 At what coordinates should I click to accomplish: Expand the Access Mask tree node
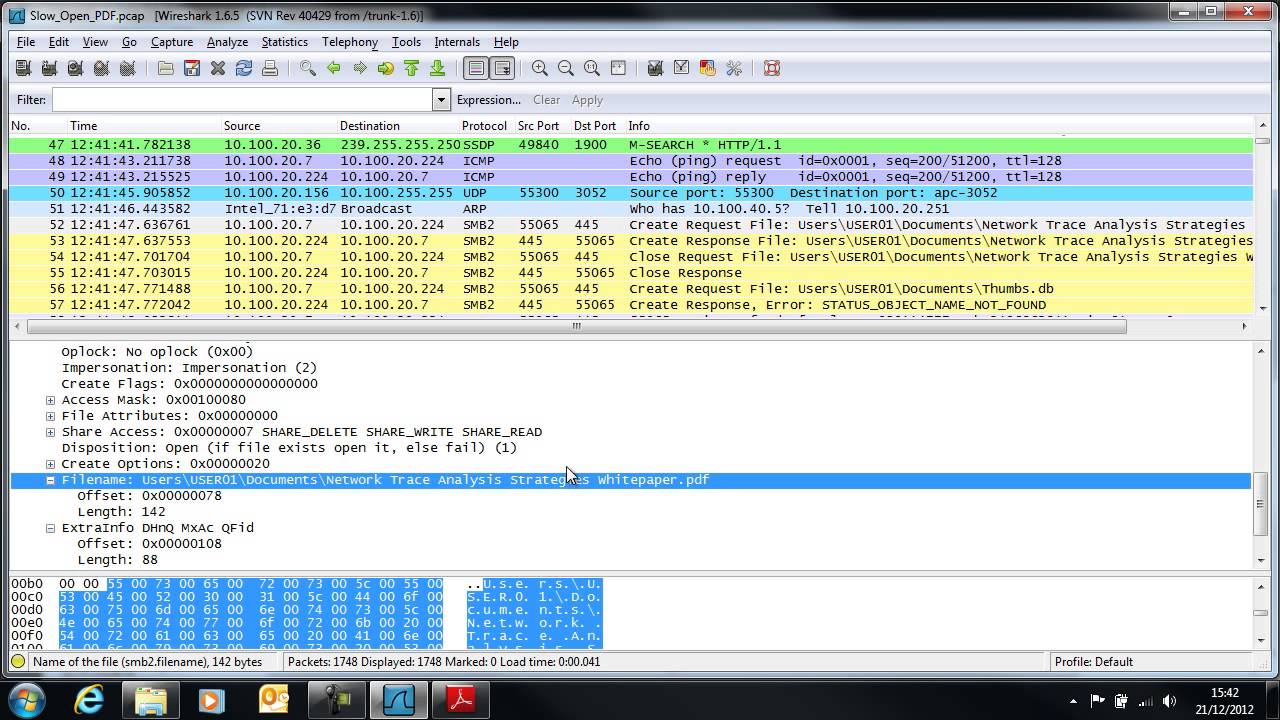pyautogui.click(x=50, y=400)
